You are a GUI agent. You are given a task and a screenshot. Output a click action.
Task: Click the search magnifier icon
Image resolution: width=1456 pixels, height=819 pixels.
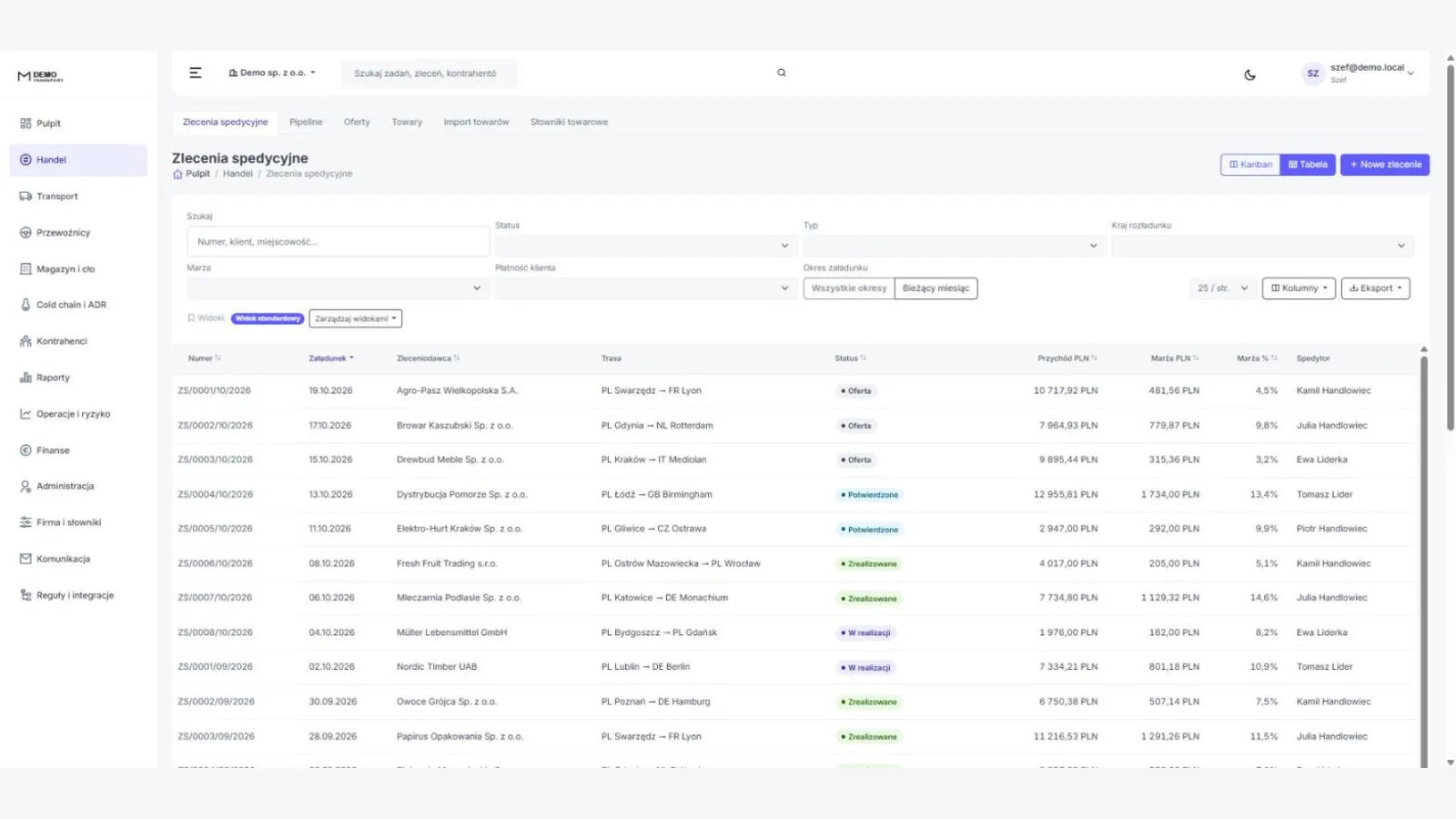click(781, 73)
